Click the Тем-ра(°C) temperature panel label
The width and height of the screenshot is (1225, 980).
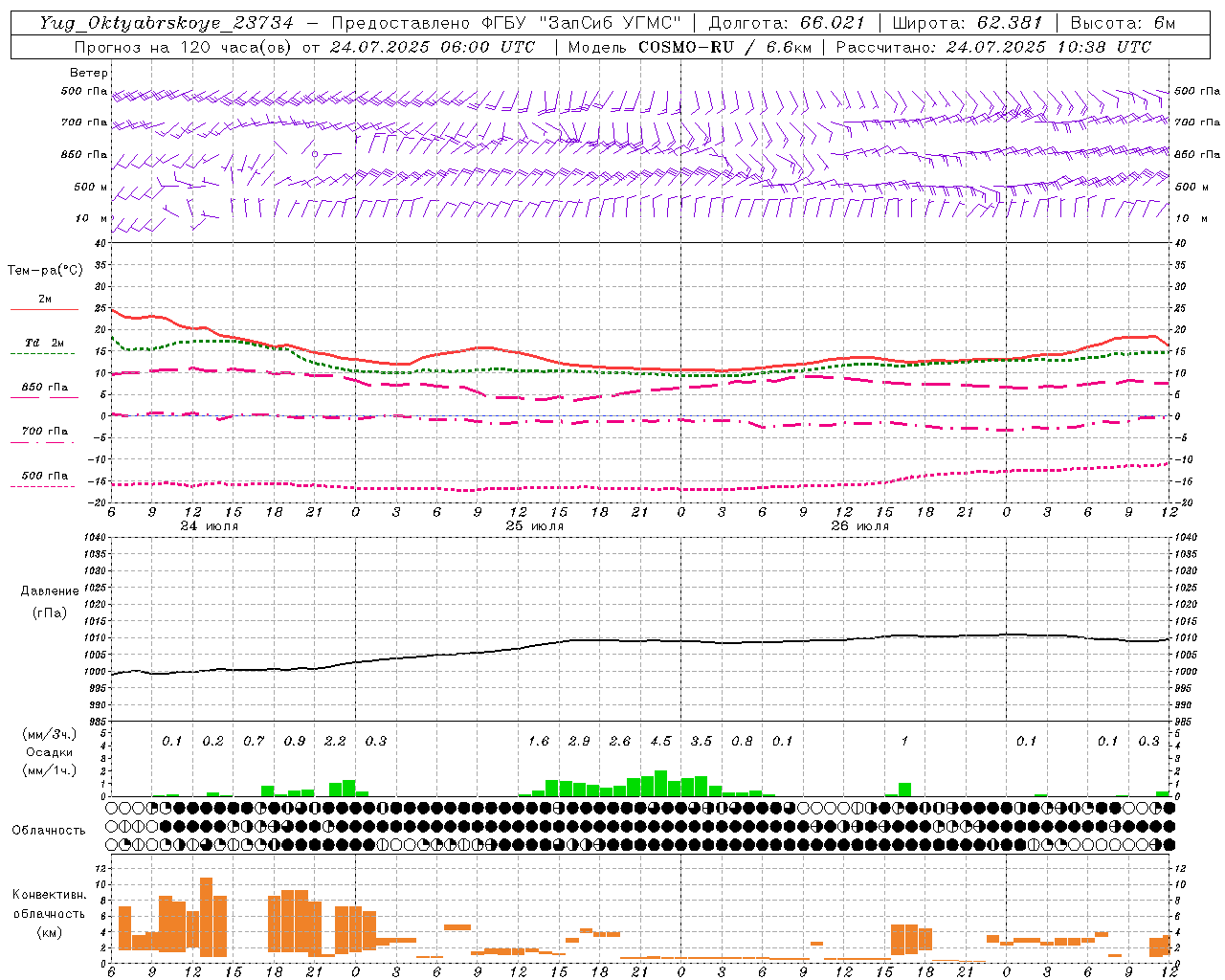click(45, 271)
